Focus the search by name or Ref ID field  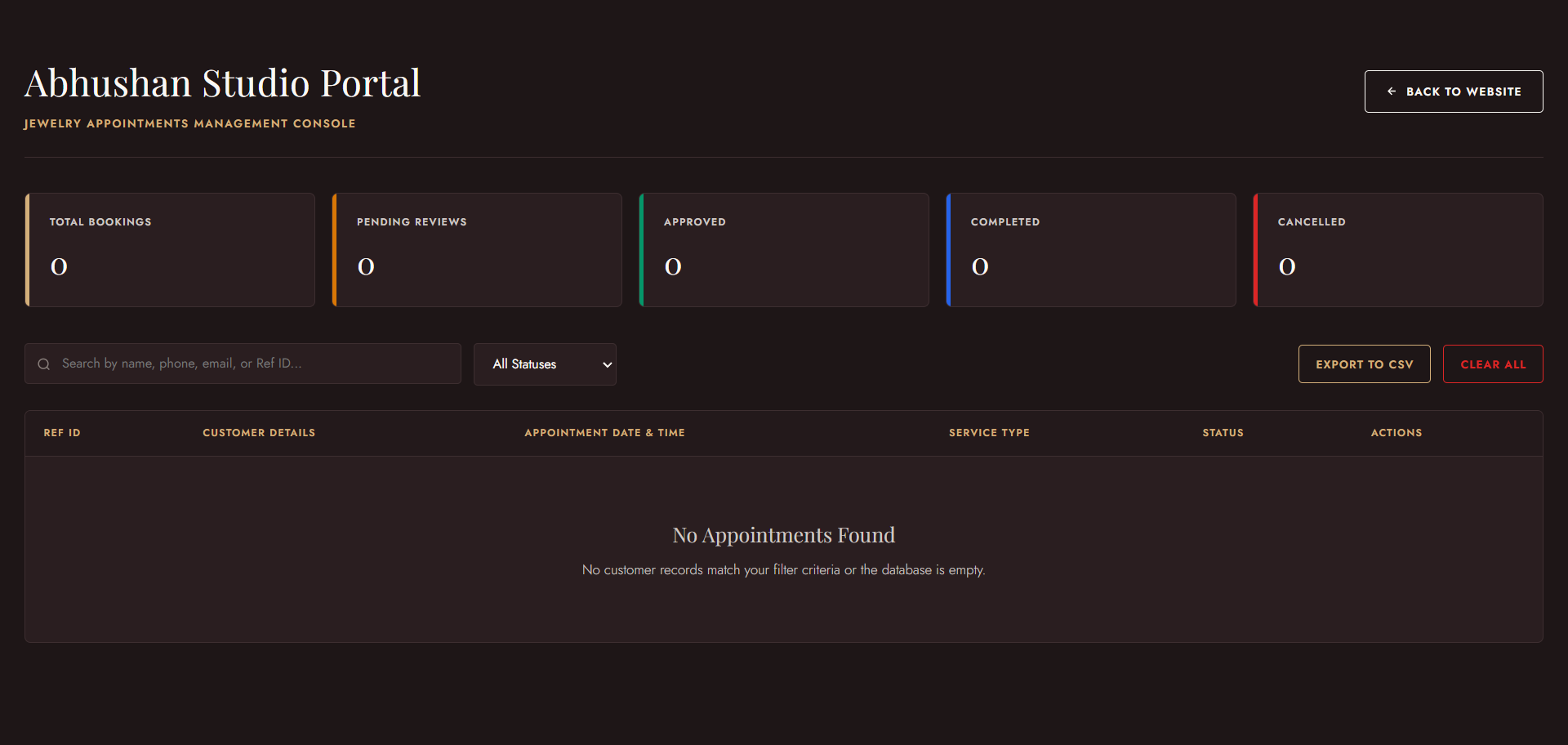(x=243, y=364)
